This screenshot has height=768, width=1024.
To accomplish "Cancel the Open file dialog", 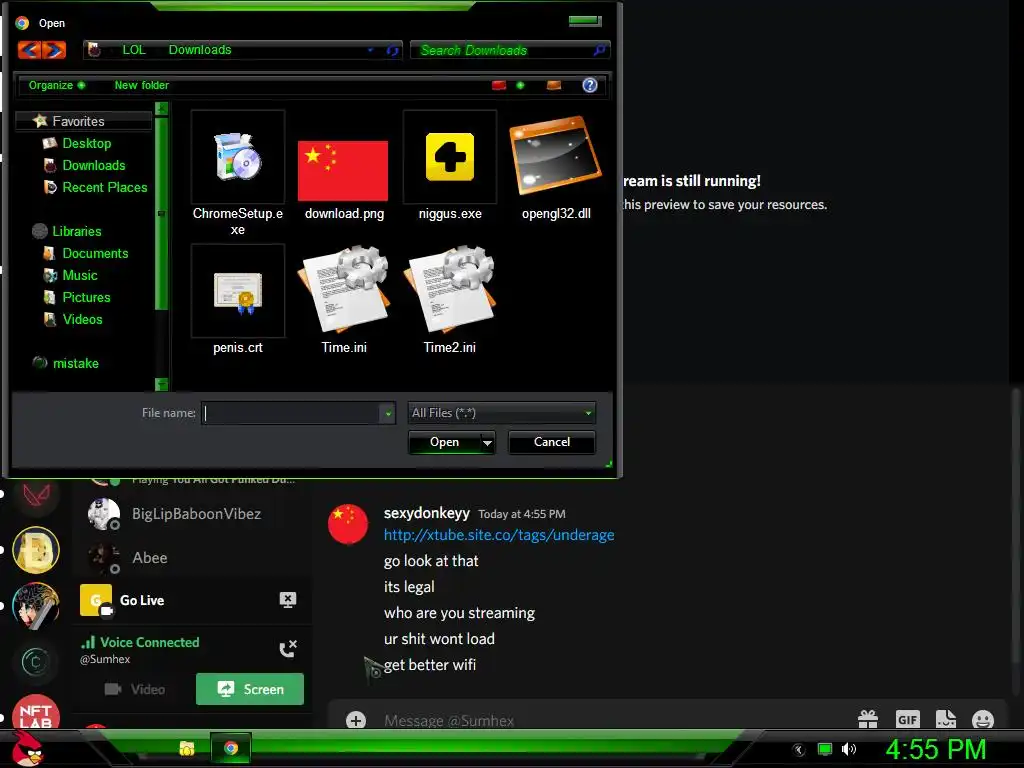I will click(552, 442).
